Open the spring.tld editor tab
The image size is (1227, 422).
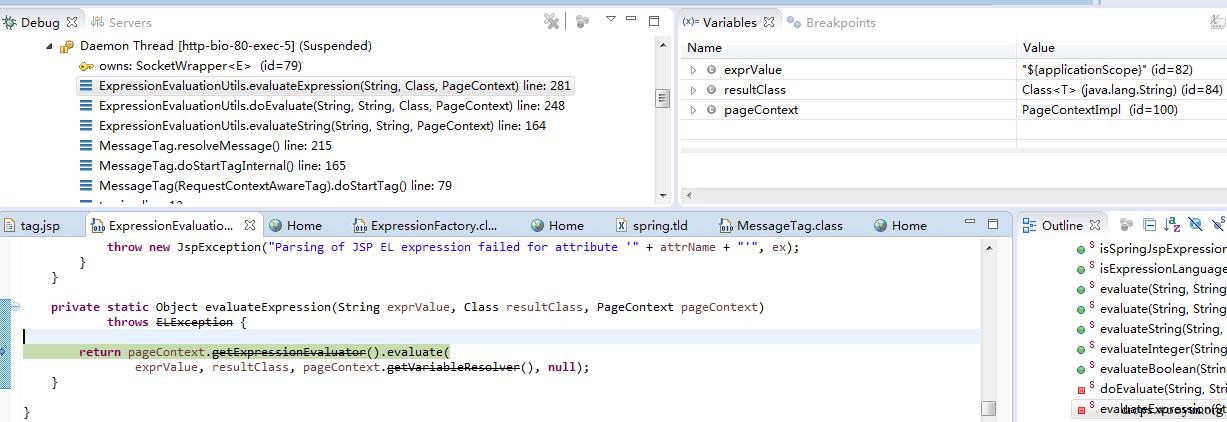659,226
